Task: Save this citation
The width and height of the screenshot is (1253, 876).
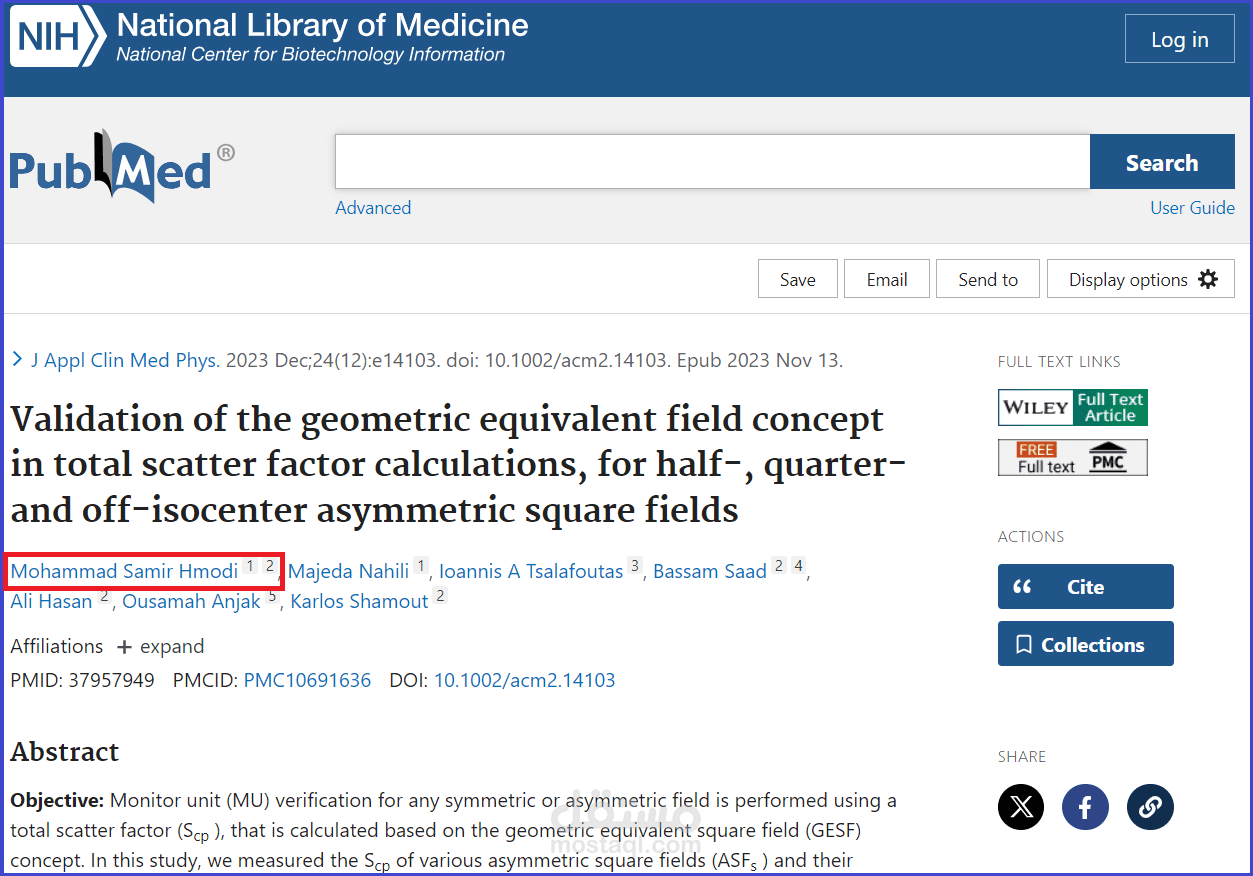Action: click(x=797, y=280)
